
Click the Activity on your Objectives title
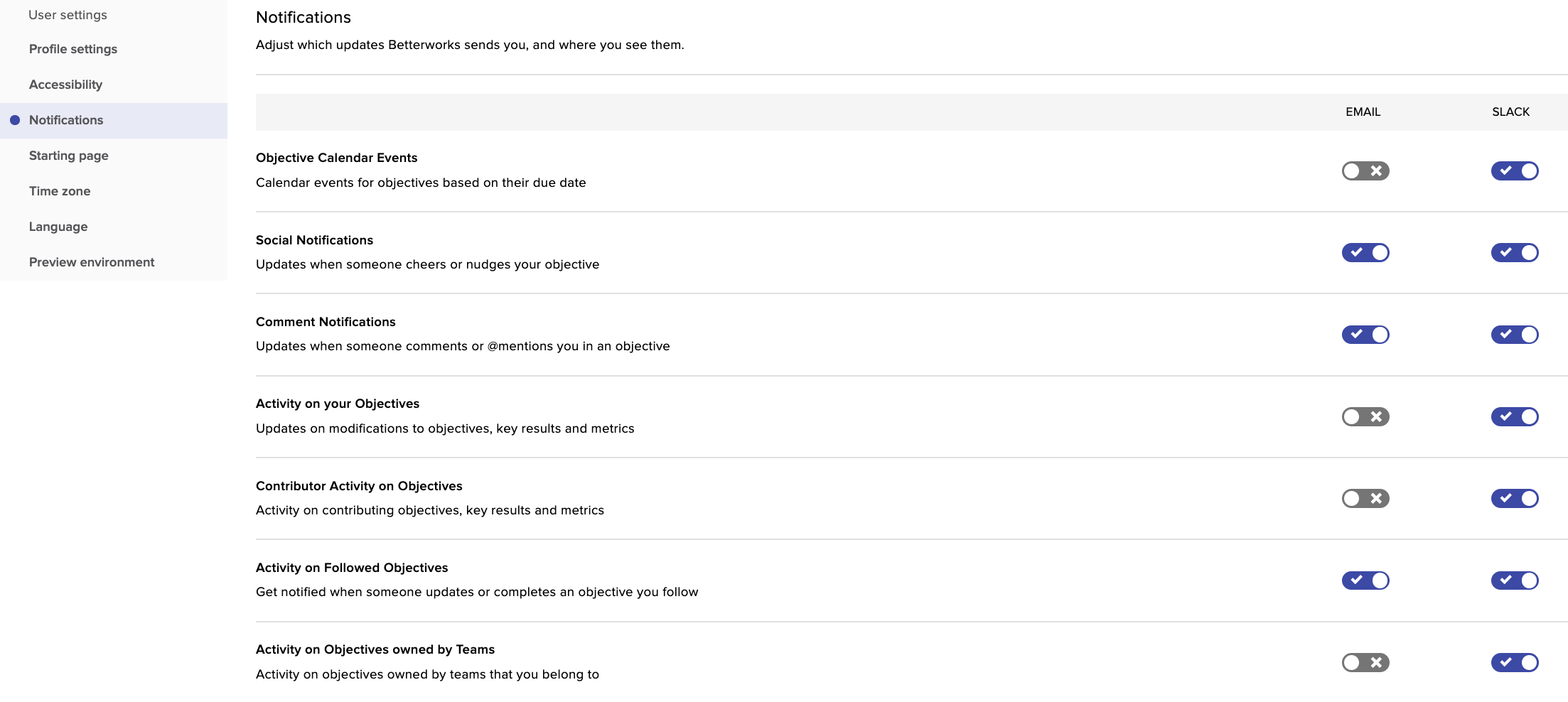tap(338, 404)
